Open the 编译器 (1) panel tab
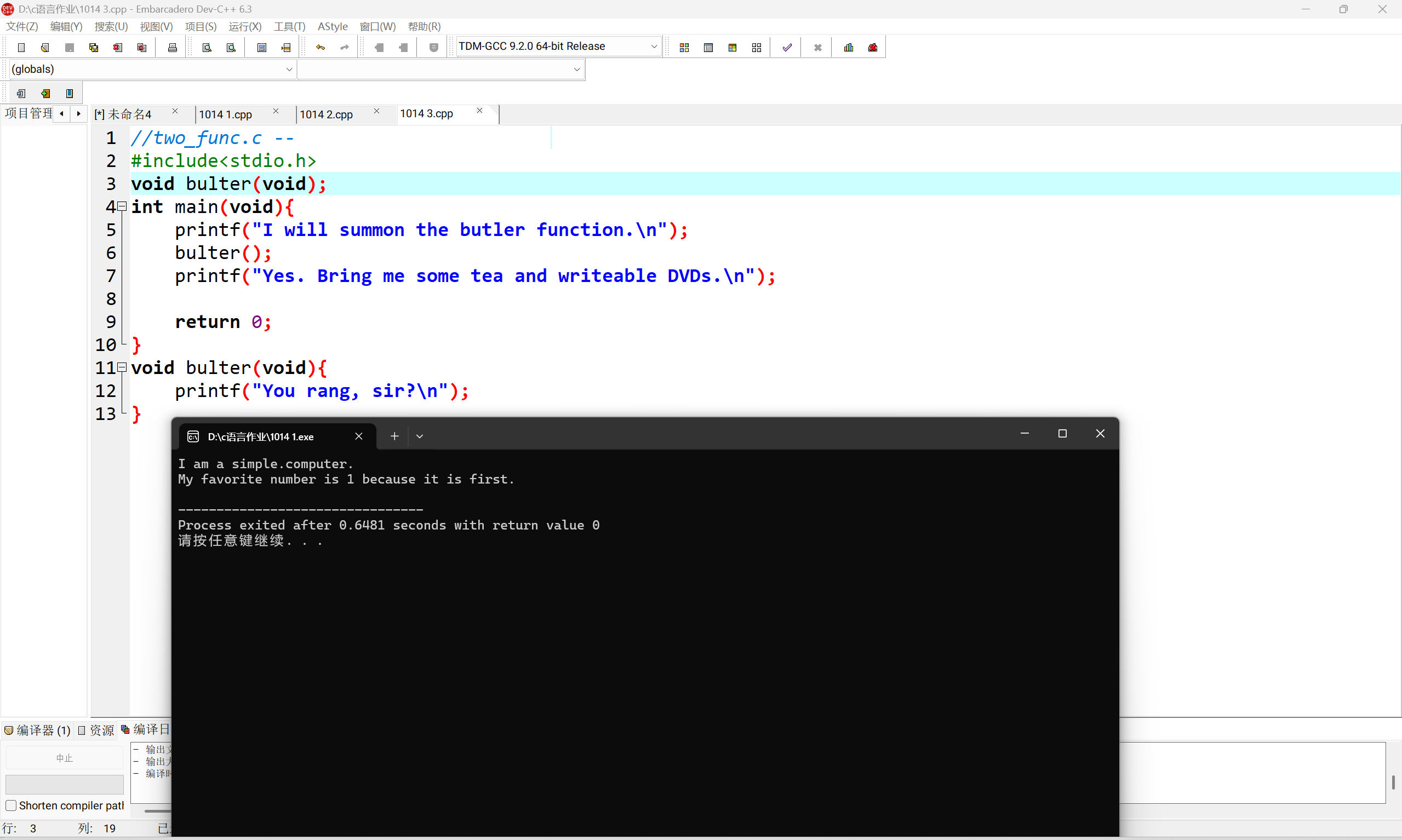Screen dimensions: 1402x840 click(x=37, y=730)
